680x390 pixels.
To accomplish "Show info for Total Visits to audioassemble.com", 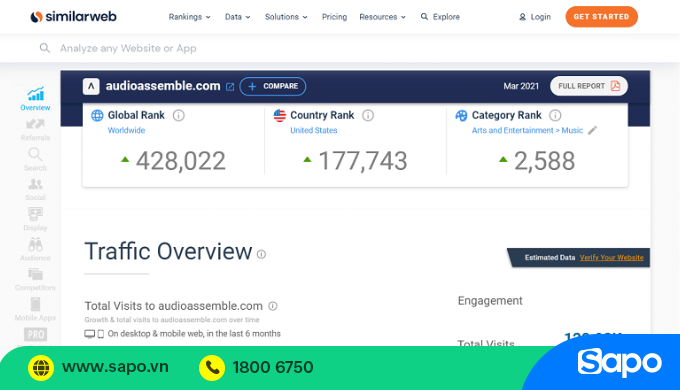I will (x=273, y=306).
